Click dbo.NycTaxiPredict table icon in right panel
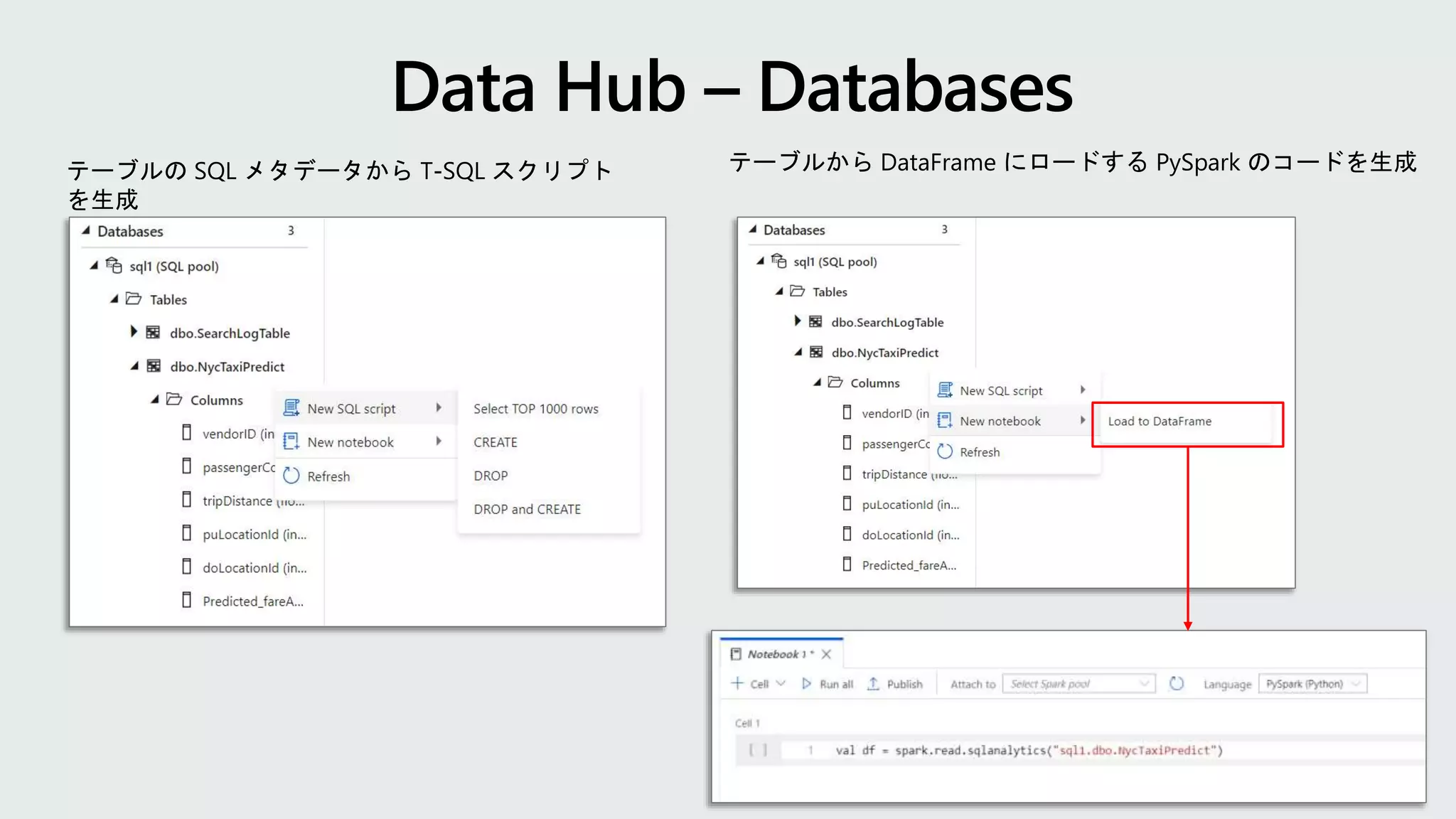The image size is (1456, 819). click(816, 352)
